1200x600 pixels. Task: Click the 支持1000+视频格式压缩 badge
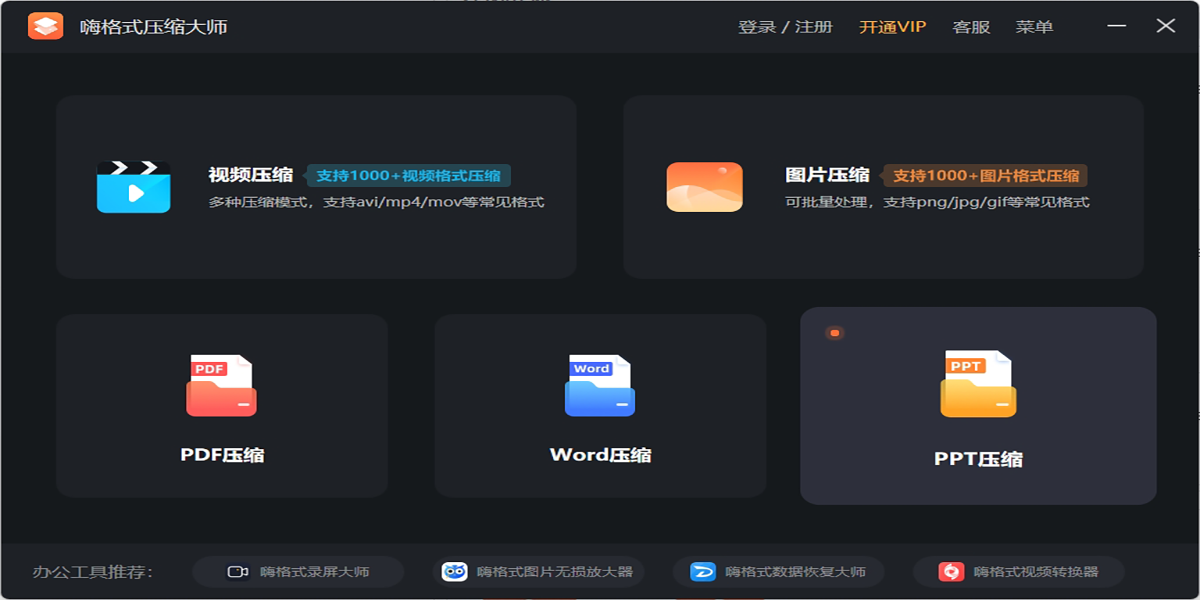(x=408, y=176)
